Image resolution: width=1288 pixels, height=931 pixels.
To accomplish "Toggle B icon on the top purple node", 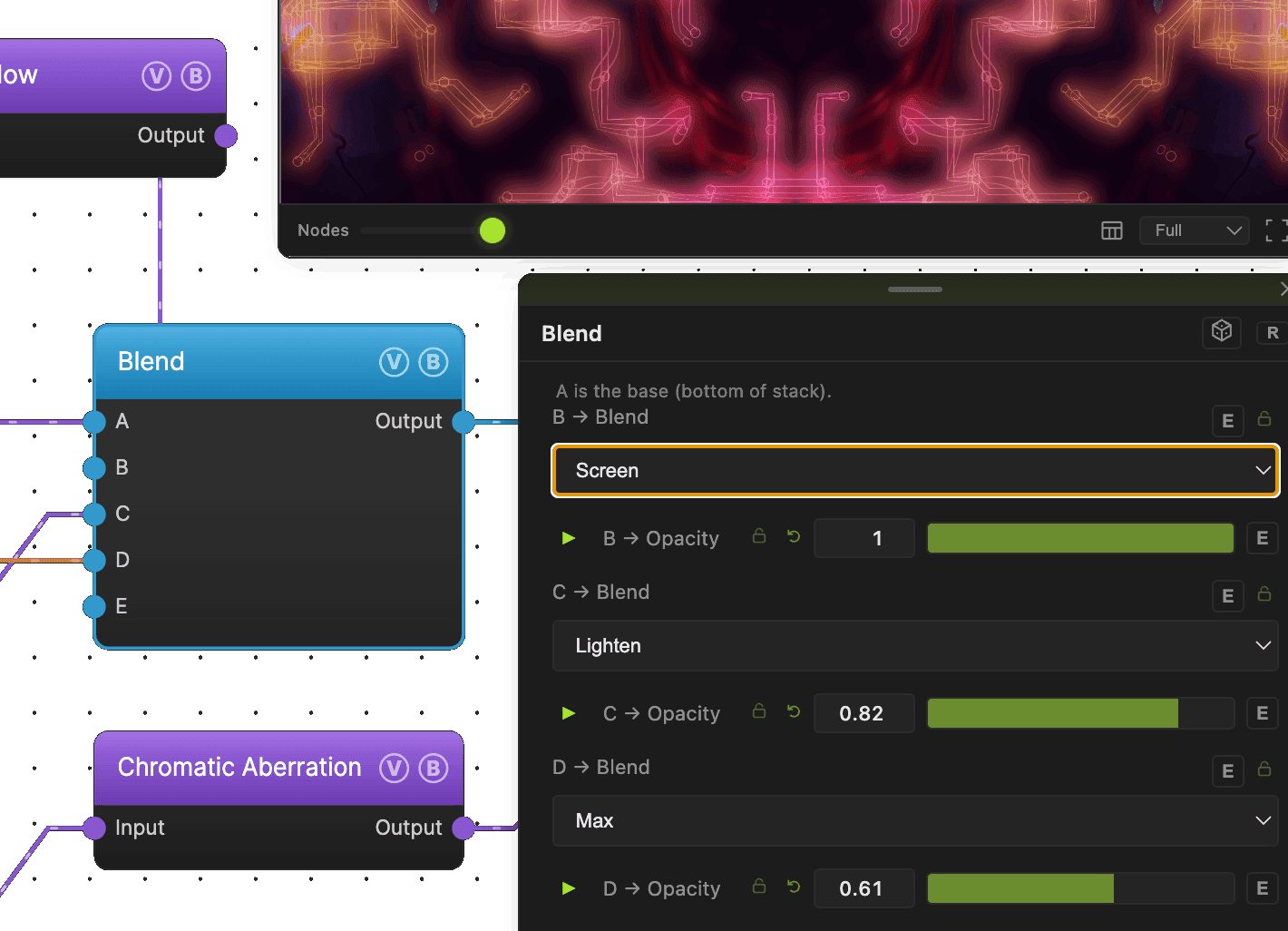I will (196, 76).
